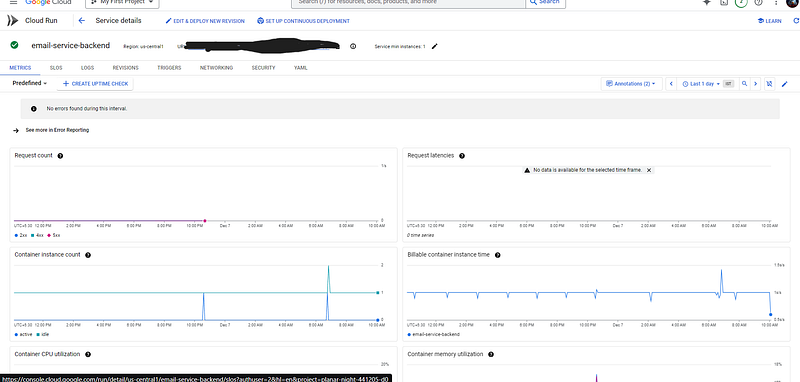
Task: Step to the previous time range
Action: (x=671, y=84)
